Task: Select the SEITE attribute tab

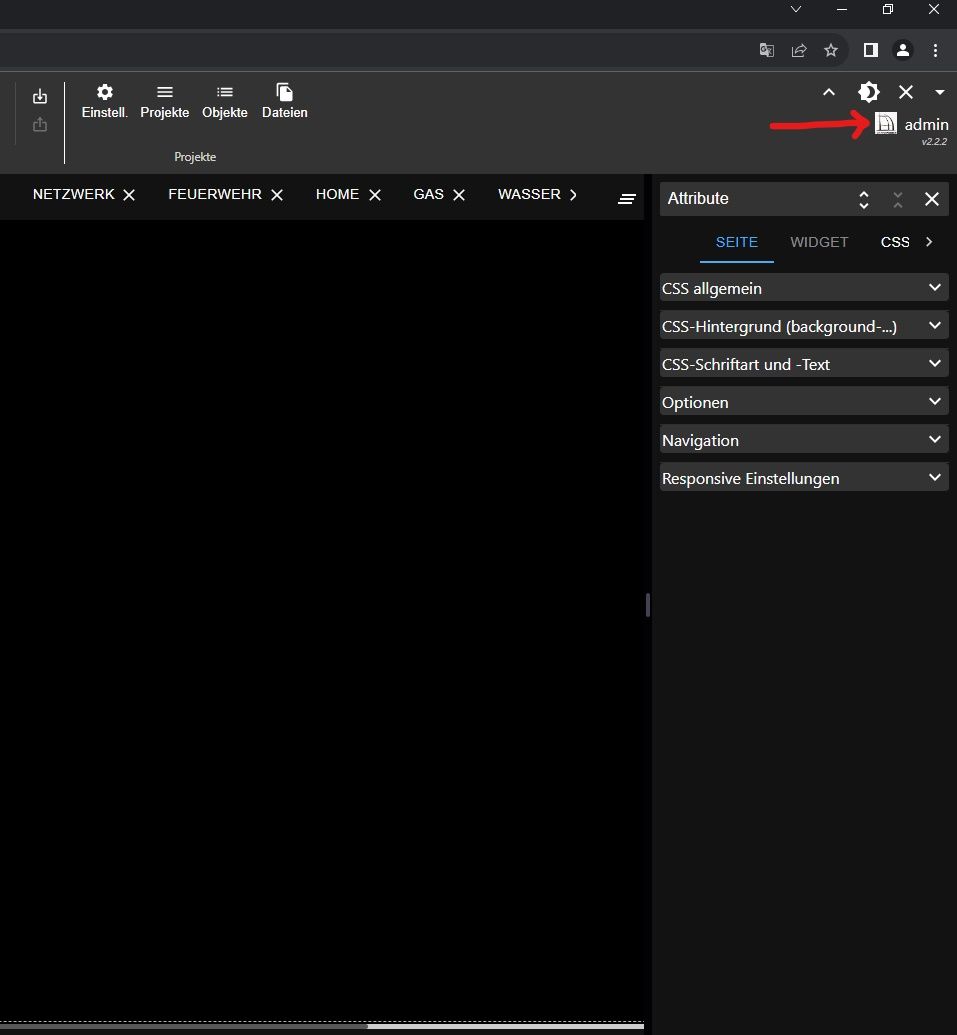Action: pyautogui.click(x=737, y=242)
